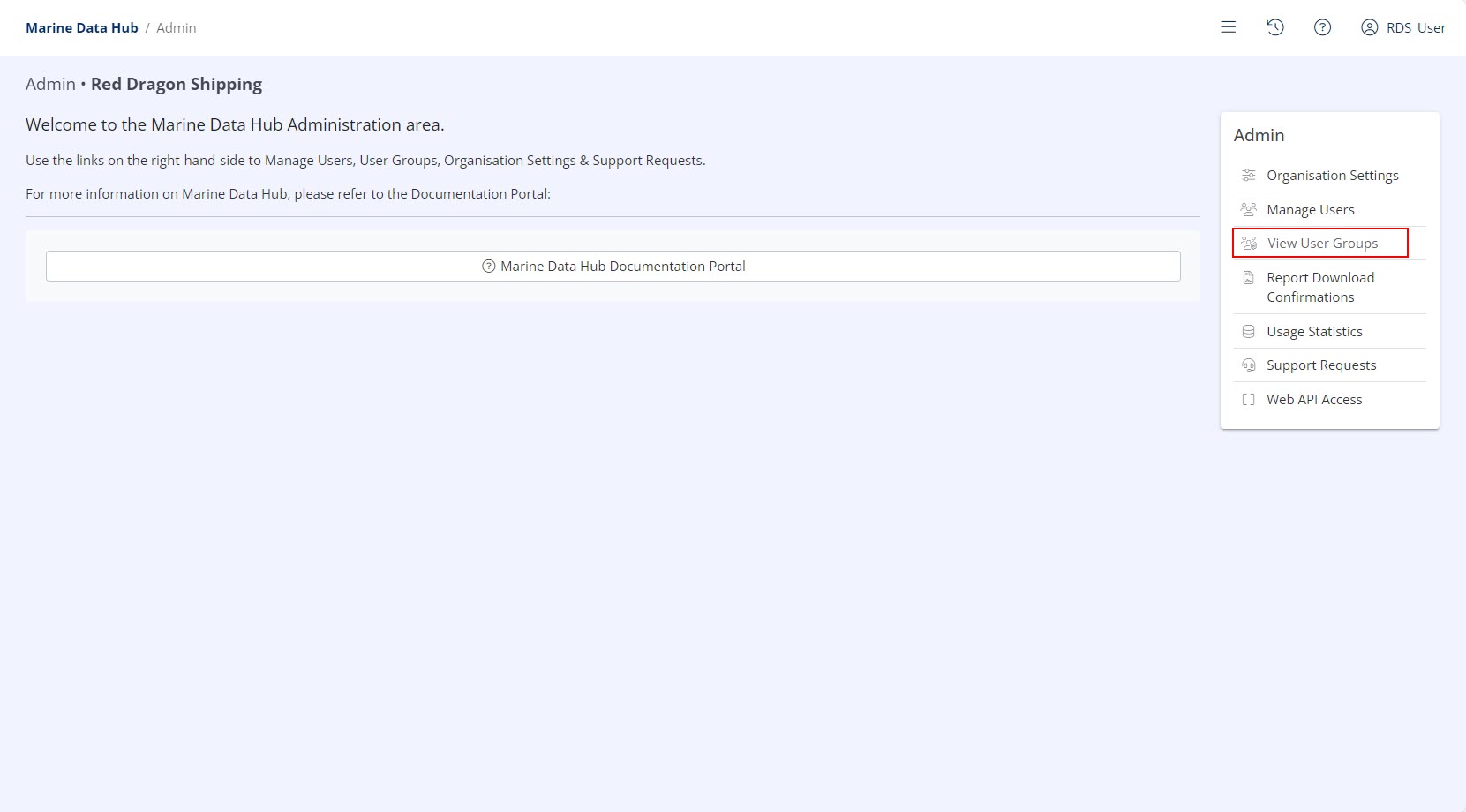The width and height of the screenshot is (1466, 812).
Task: Open the hamburger menu in the header
Action: coord(1228,27)
